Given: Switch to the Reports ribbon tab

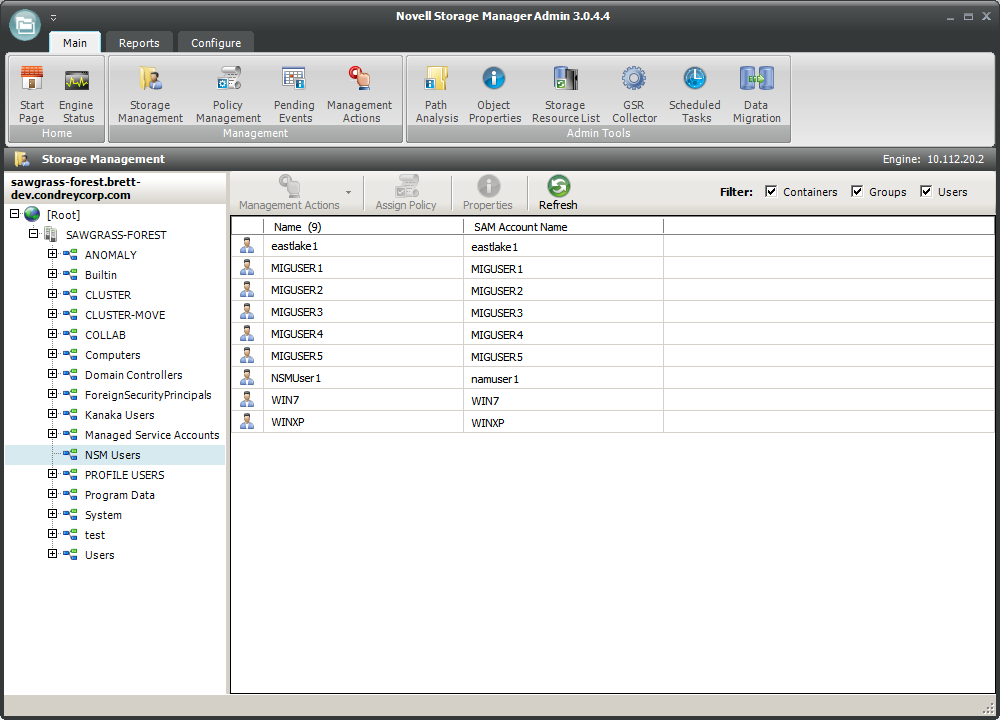Looking at the screenshot, I should pos(139,43).
